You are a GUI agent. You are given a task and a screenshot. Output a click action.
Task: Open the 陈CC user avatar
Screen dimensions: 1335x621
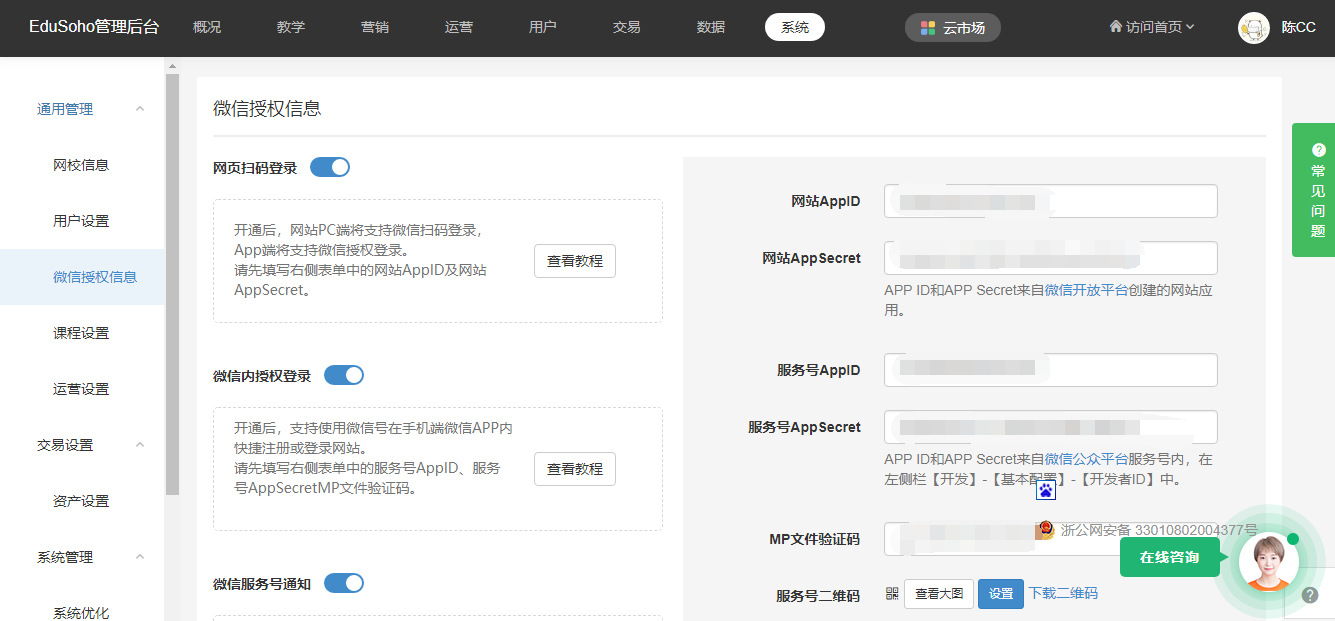(x=1254, y=28)
